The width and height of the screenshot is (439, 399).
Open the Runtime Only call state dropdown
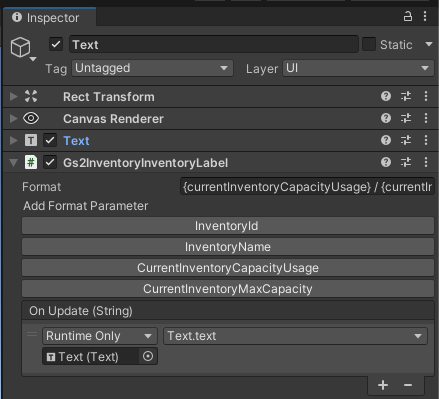[99, 336]
